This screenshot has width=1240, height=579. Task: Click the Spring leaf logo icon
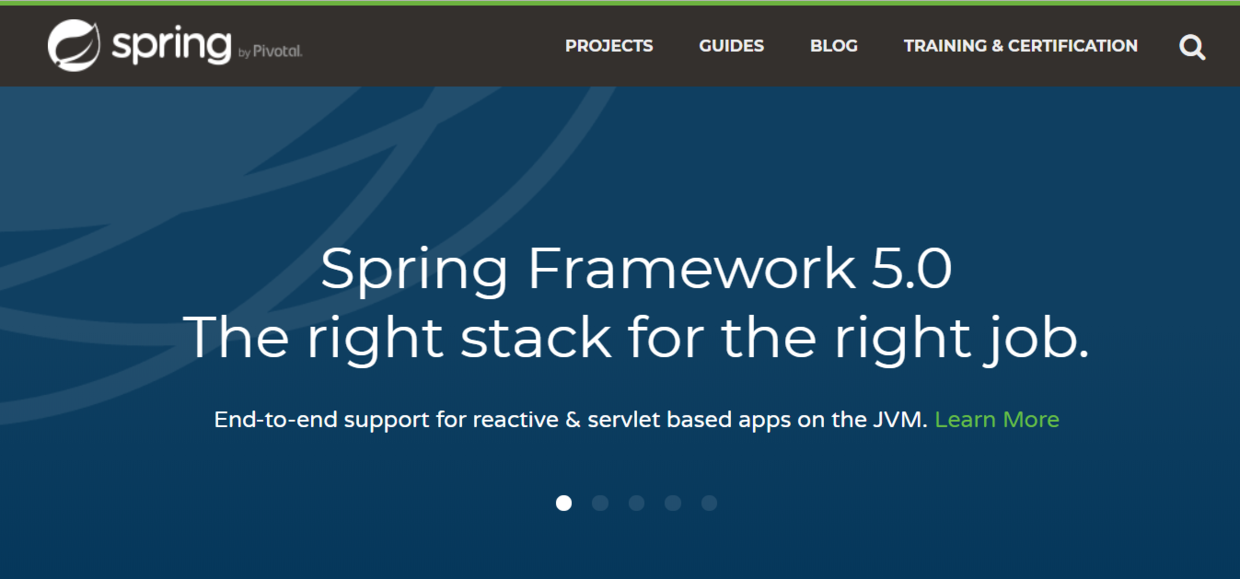pyautogui.click(x=74, y=46)
